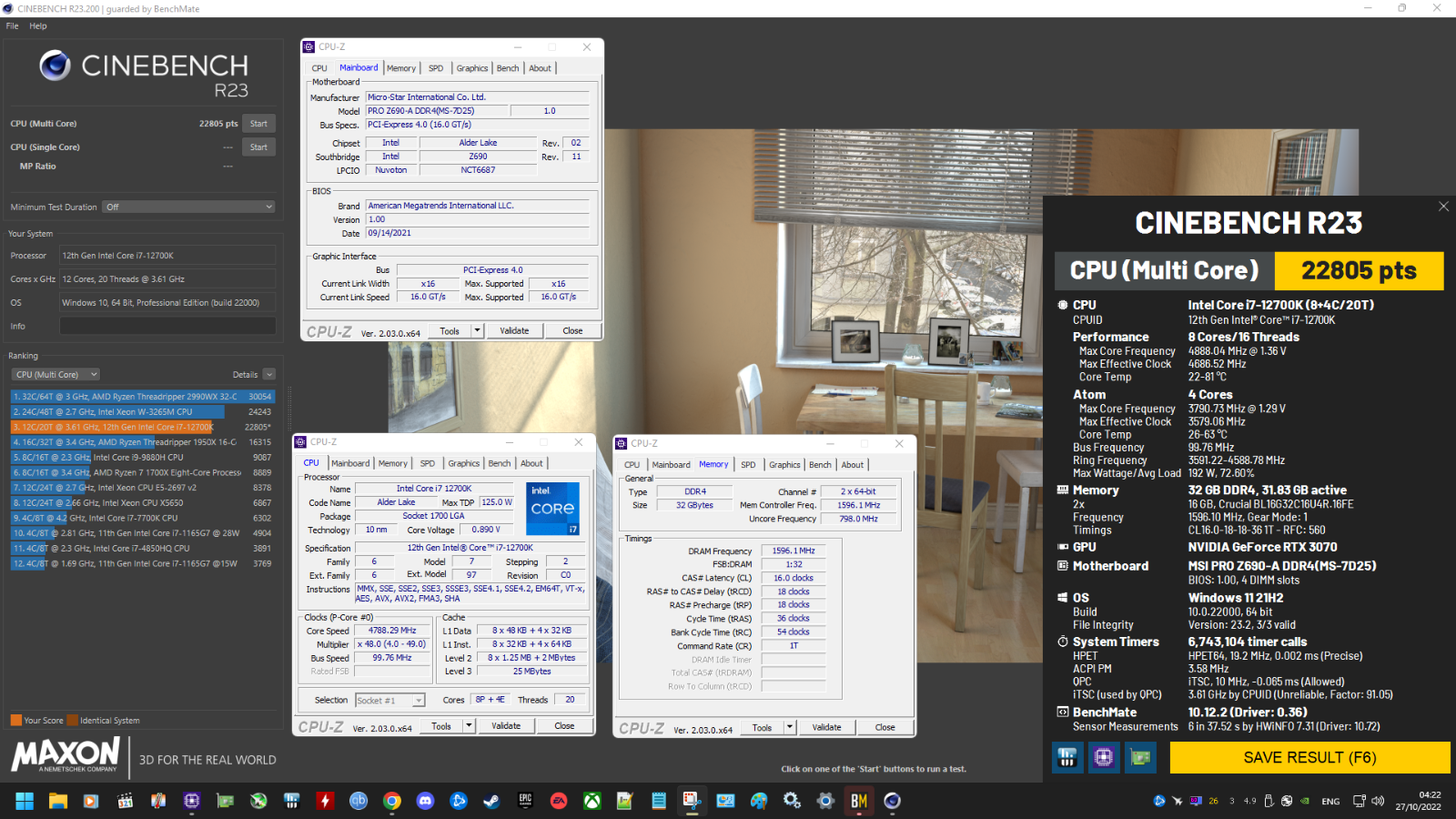The height and width of the screenshot is (819, 1456).
Task: Open the purple CPU-Z taskbar icon
Action: (191, 801)
